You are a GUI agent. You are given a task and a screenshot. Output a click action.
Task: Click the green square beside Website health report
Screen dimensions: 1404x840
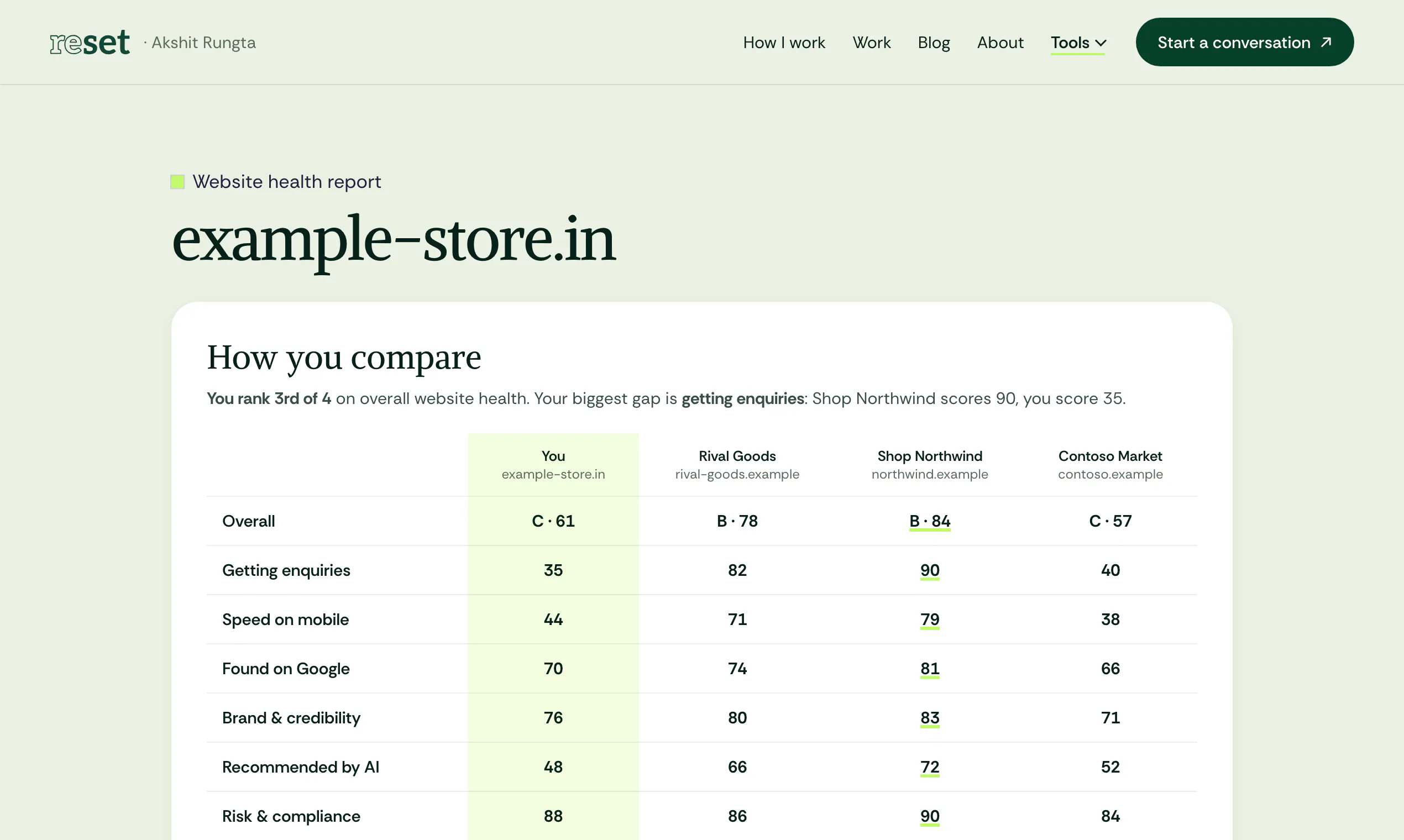point(177,182)
